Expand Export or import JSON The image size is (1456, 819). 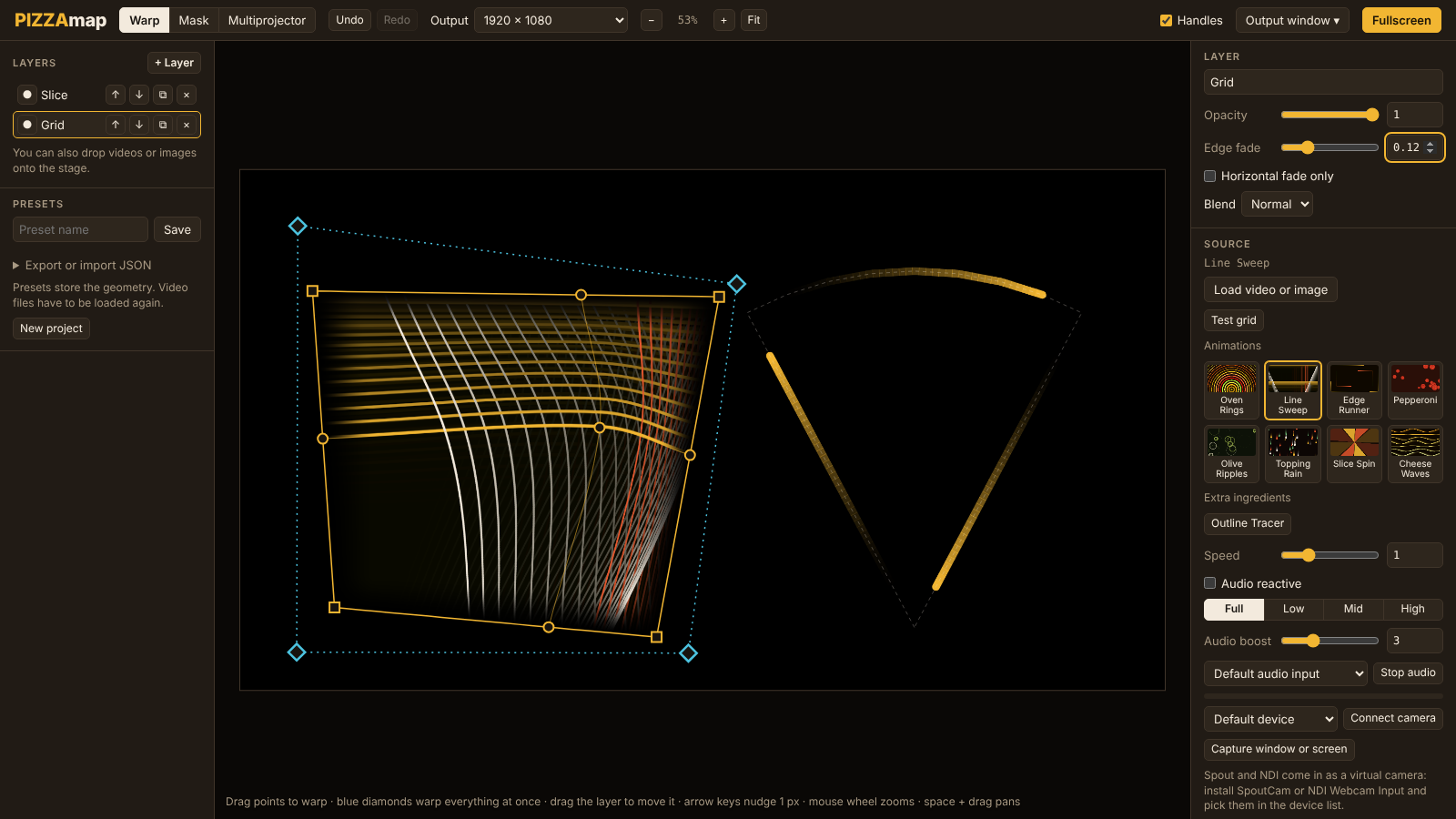pyautogui.click(x=82, y=266)
